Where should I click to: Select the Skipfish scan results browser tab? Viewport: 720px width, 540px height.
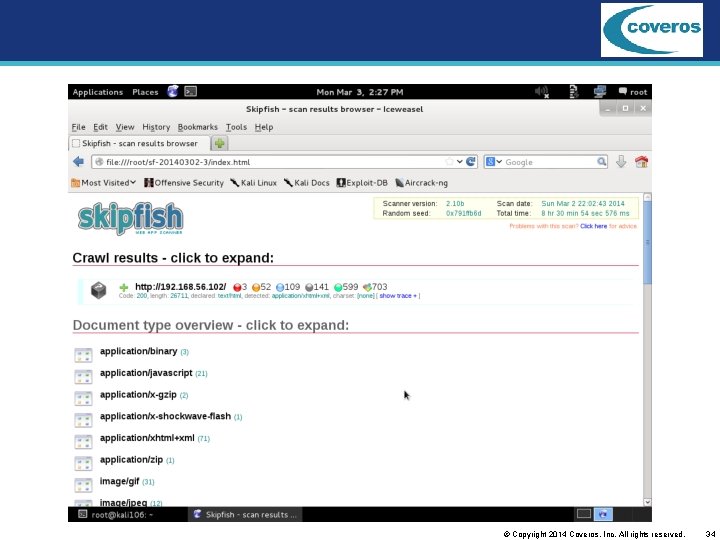[140, 143]
